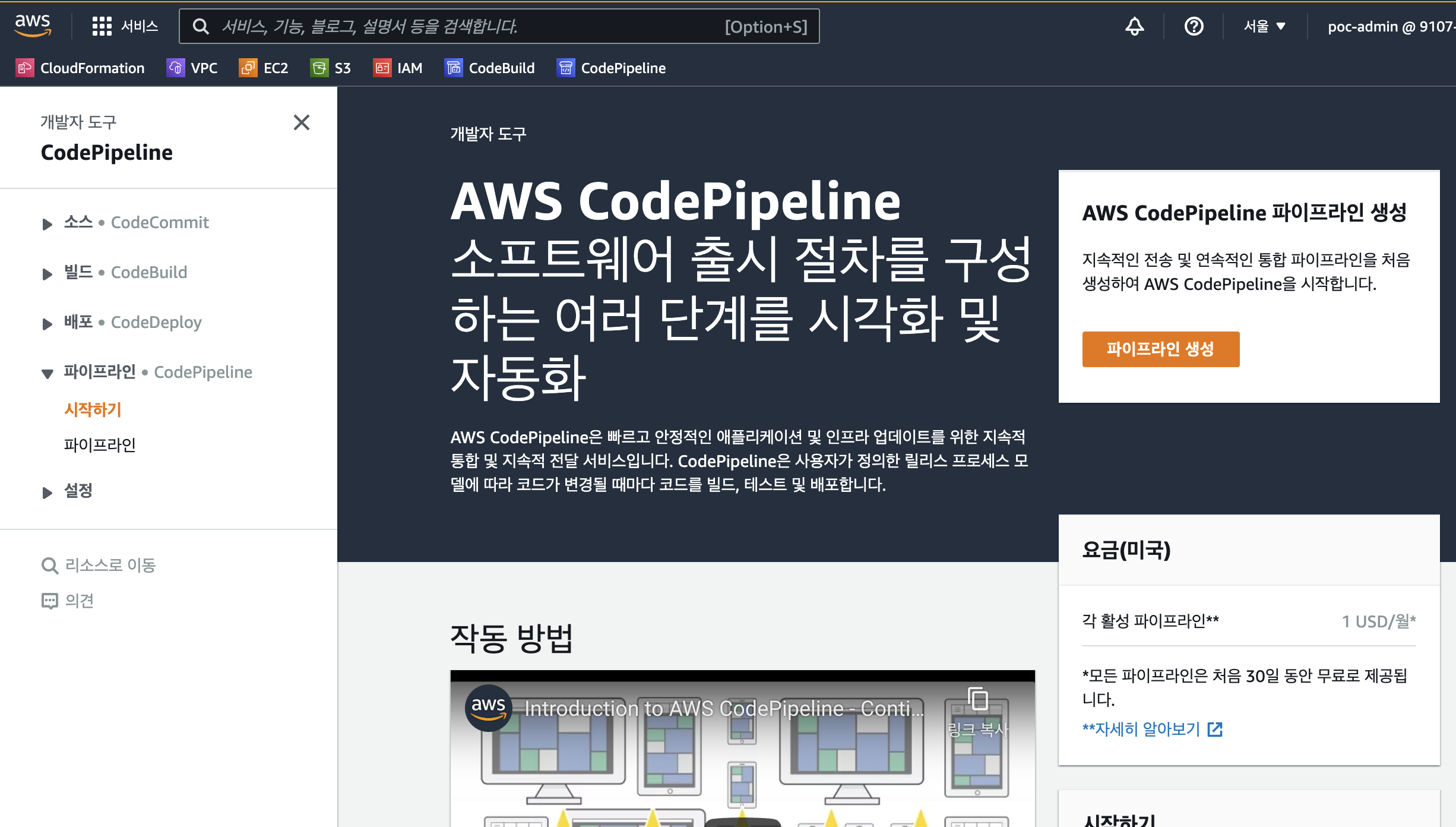Click the copy link icon on video
Viewport: 1456px width, 827px height.
pos(977,699)
